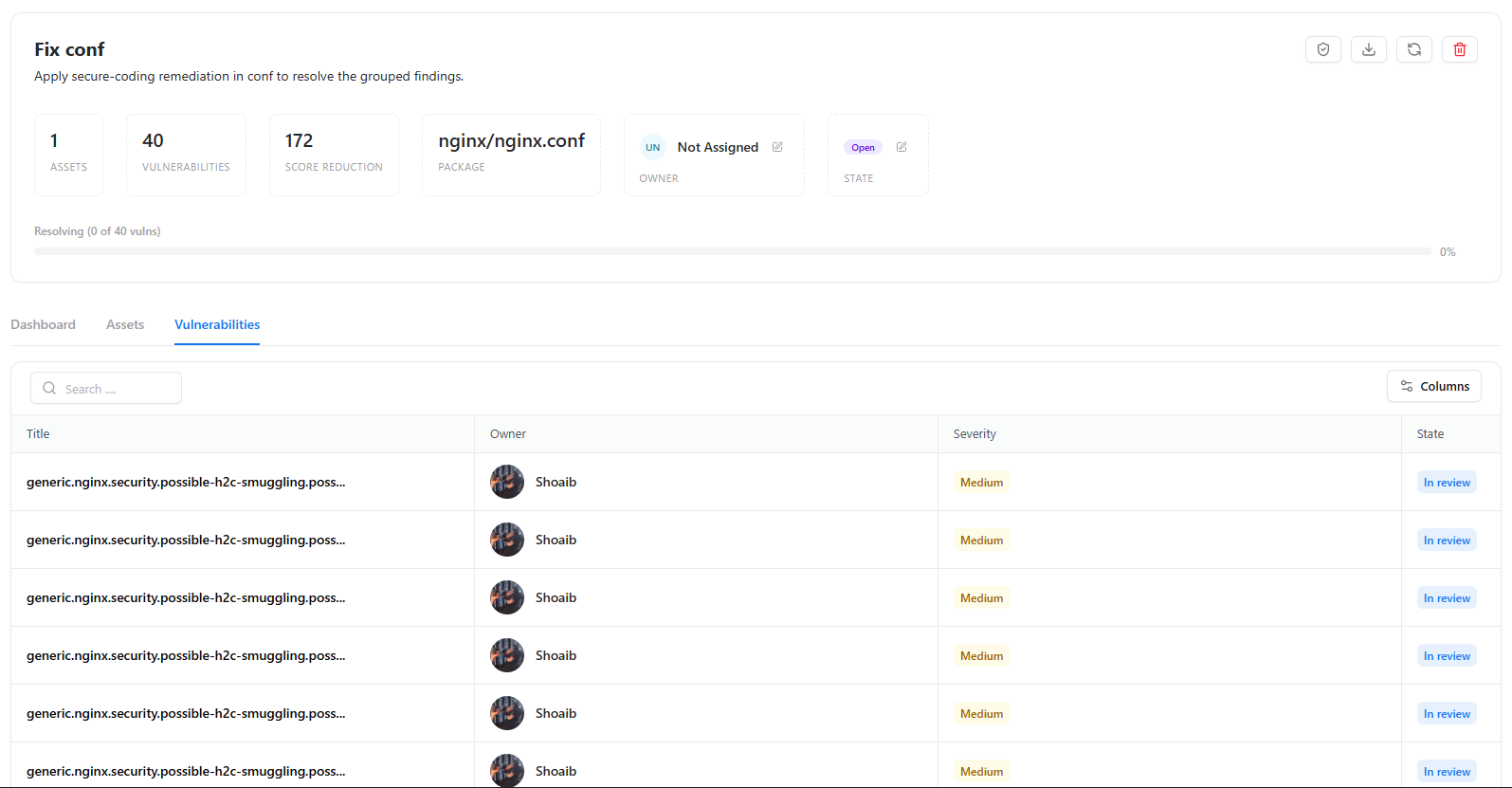Viewport: 1512px width, 788px height.
Task: Click the resolving progress bar
Action: 733,251
